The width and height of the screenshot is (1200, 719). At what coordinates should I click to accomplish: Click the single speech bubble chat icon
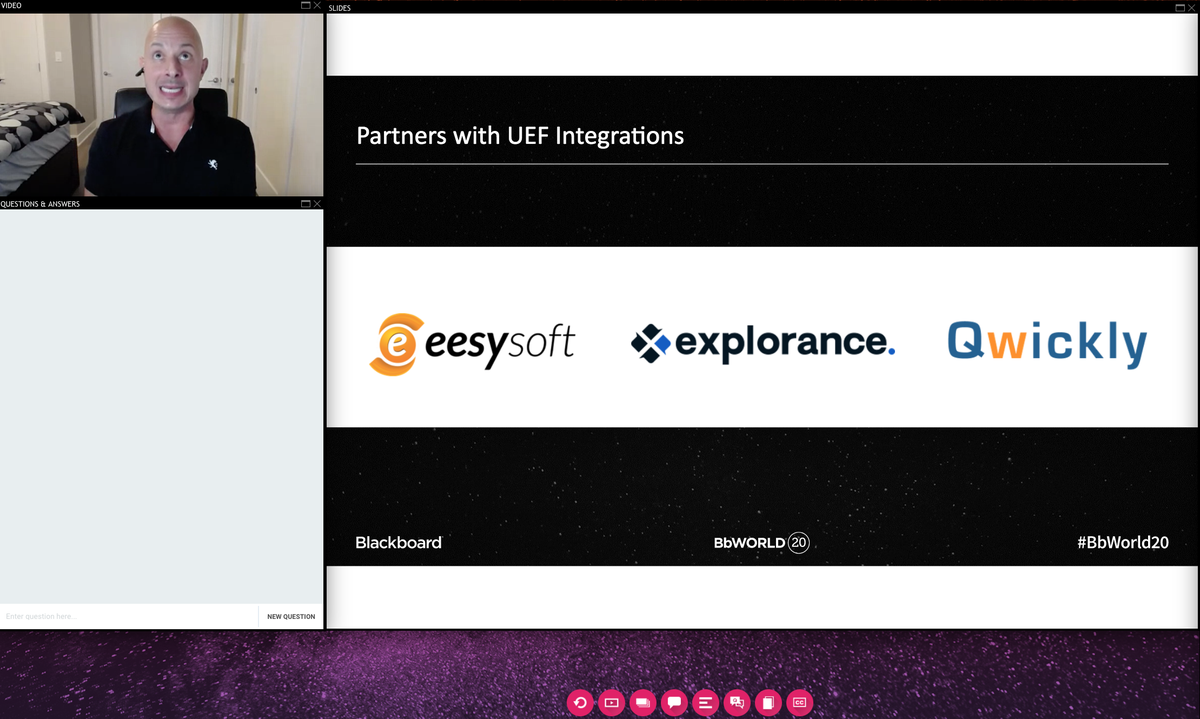(x=674, y=703)
